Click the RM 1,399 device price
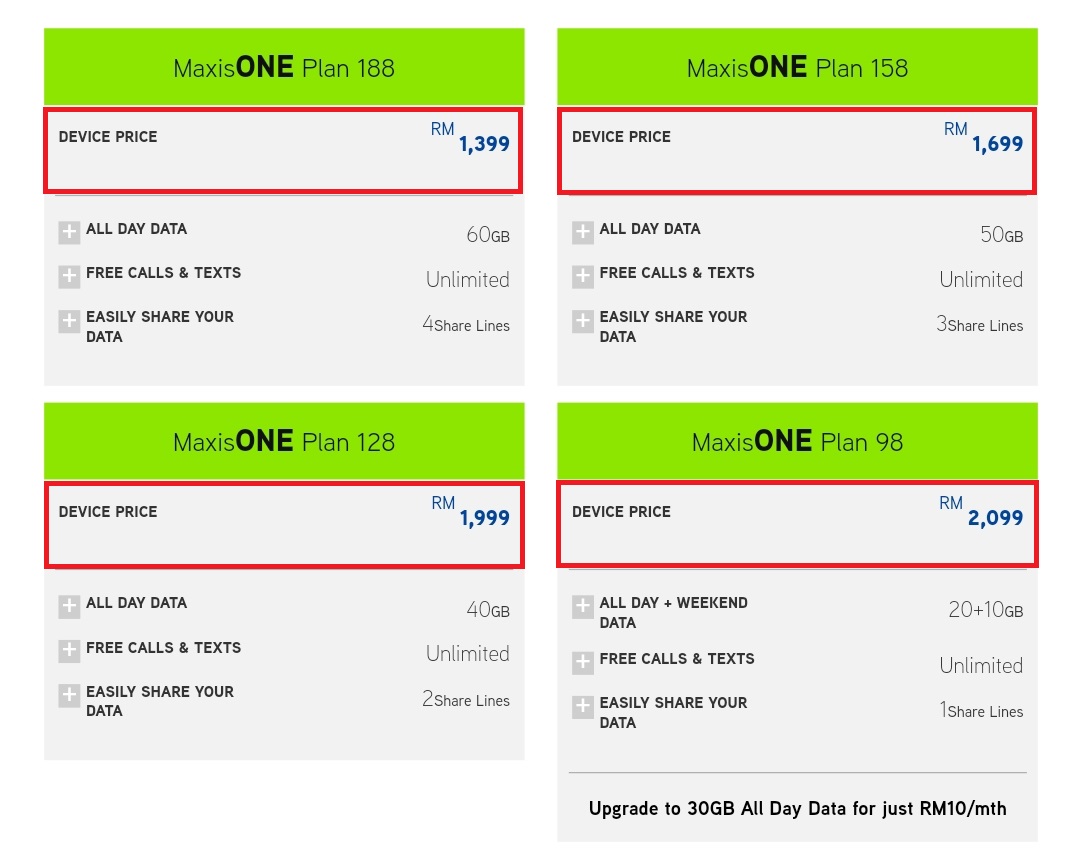 [484, 144]
